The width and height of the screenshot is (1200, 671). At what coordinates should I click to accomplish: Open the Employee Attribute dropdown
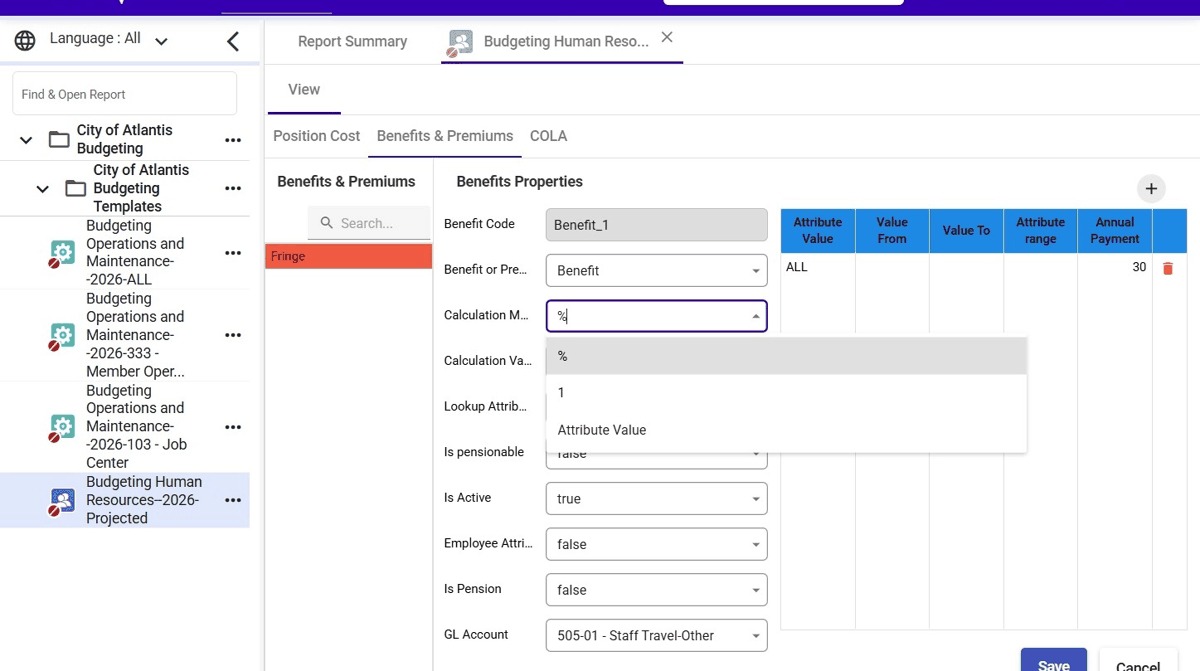click(x=656, y=544)
